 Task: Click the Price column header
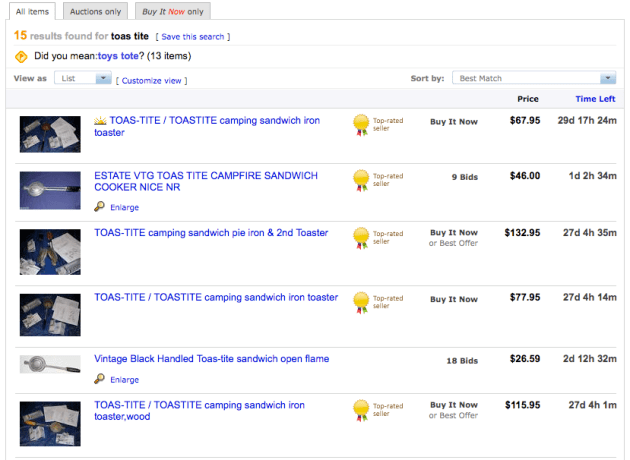click(528, 99)
